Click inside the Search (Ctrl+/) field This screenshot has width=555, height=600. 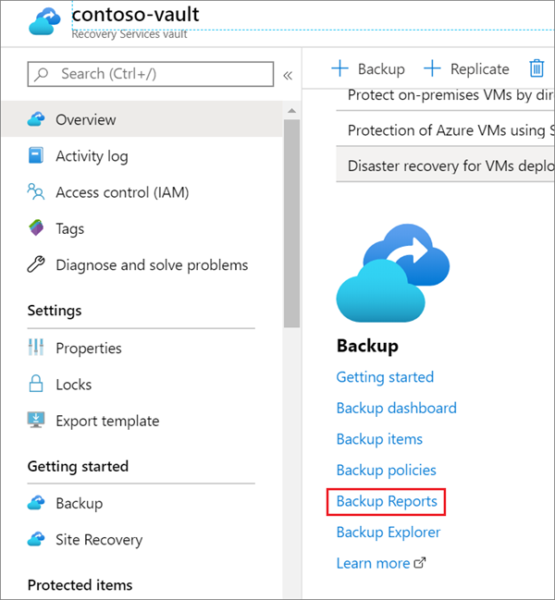point(150,74)
